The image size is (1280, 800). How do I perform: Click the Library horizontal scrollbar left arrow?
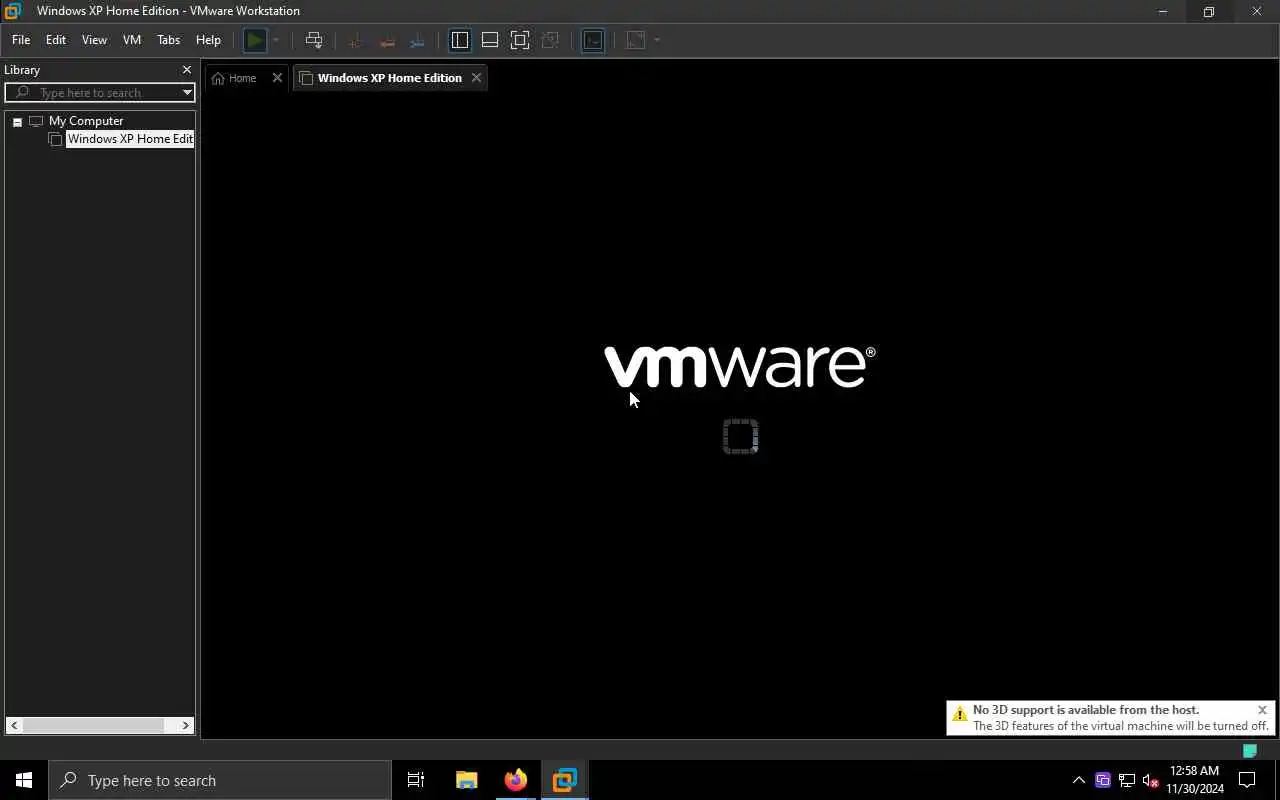tap(14, 725)
